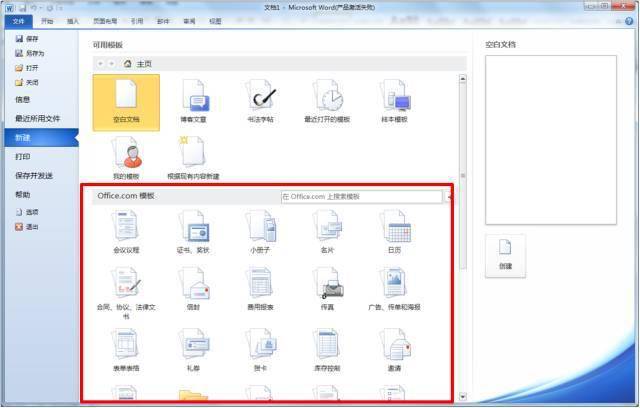Switch to the 引用 References tab
Screen dimensions: 640x408
(x=137, y=21)
